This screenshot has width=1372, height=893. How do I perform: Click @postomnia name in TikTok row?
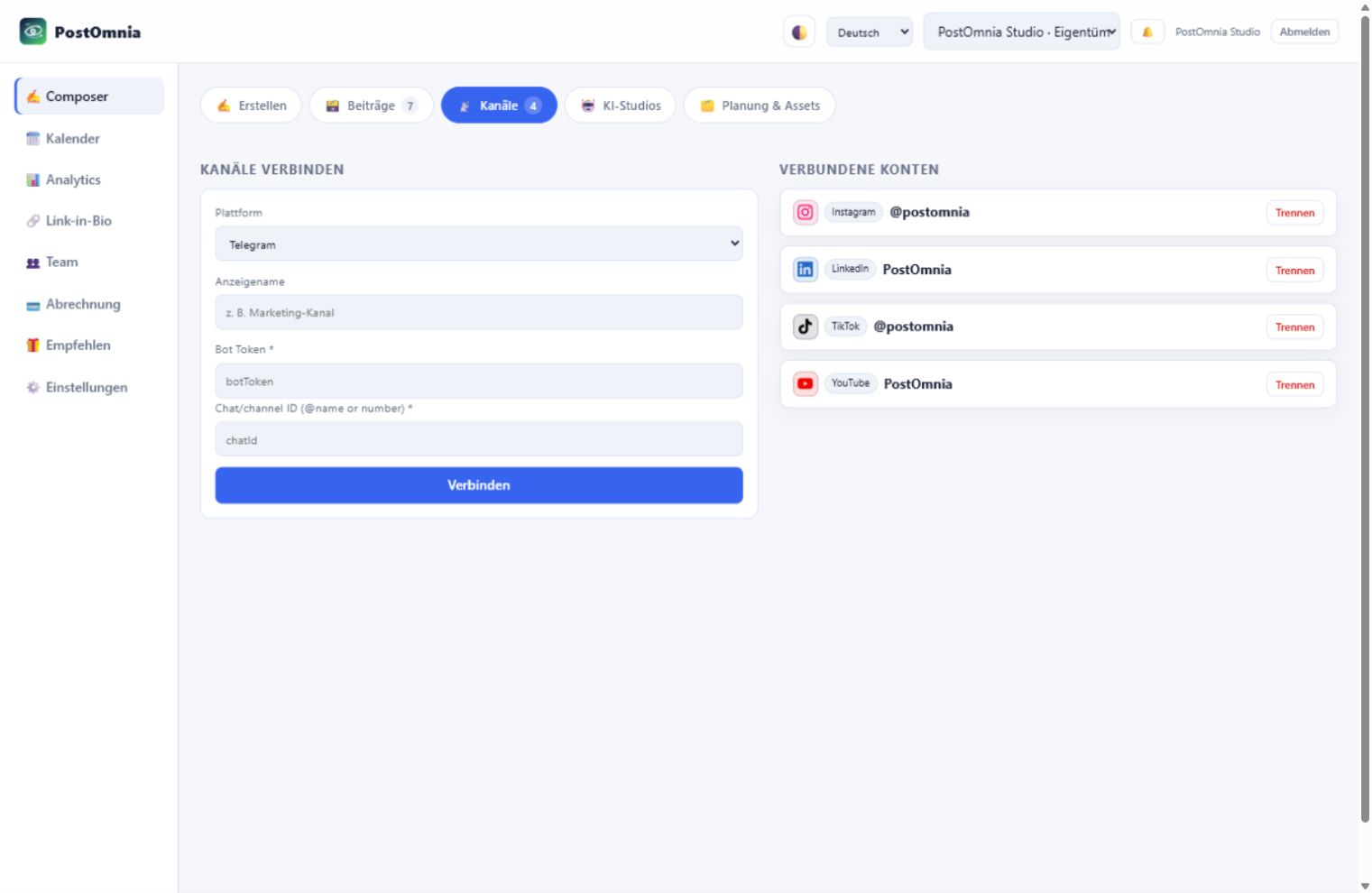913,327
